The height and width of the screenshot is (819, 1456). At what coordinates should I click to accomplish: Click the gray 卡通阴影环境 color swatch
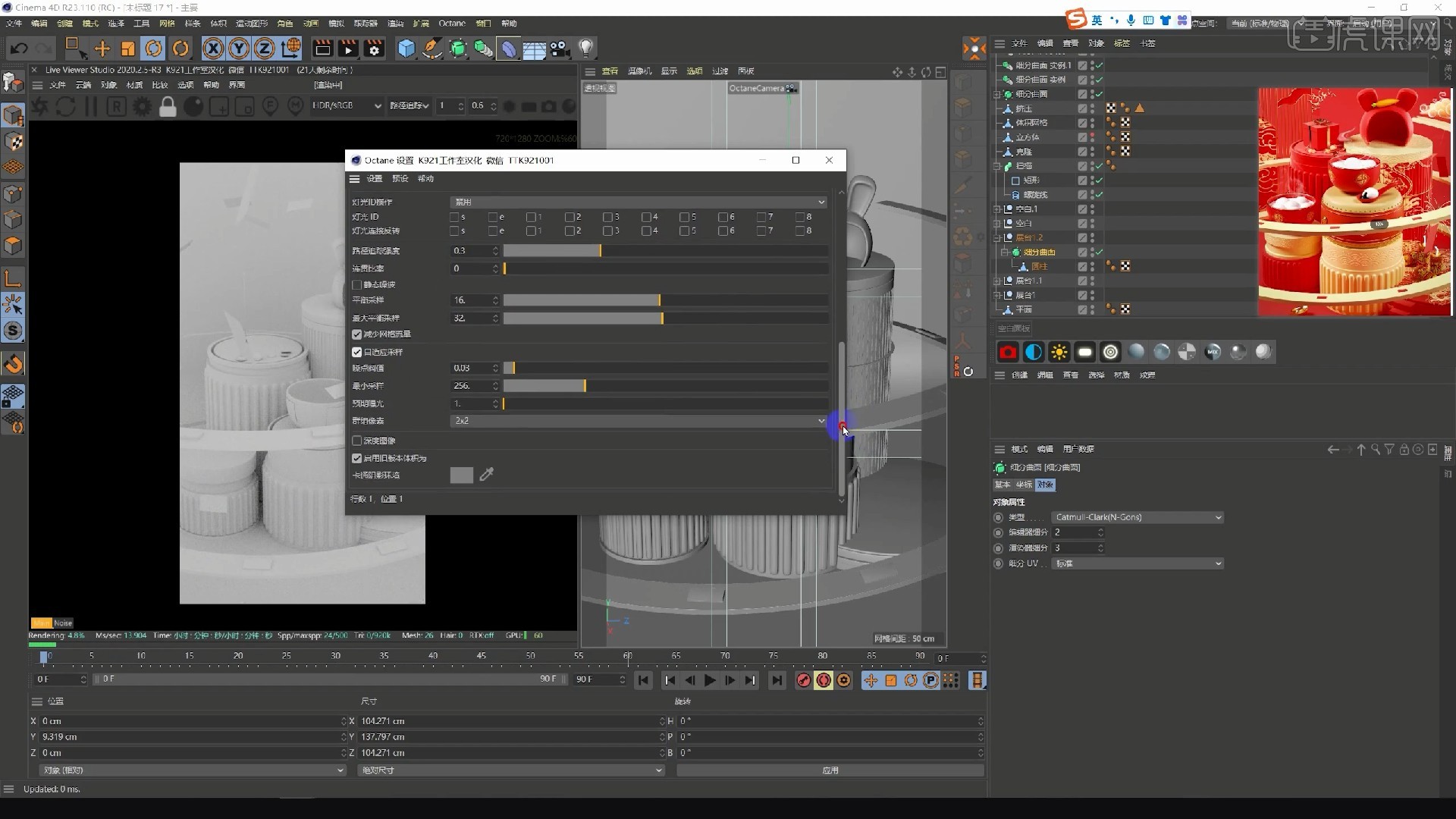click(461, 475)
